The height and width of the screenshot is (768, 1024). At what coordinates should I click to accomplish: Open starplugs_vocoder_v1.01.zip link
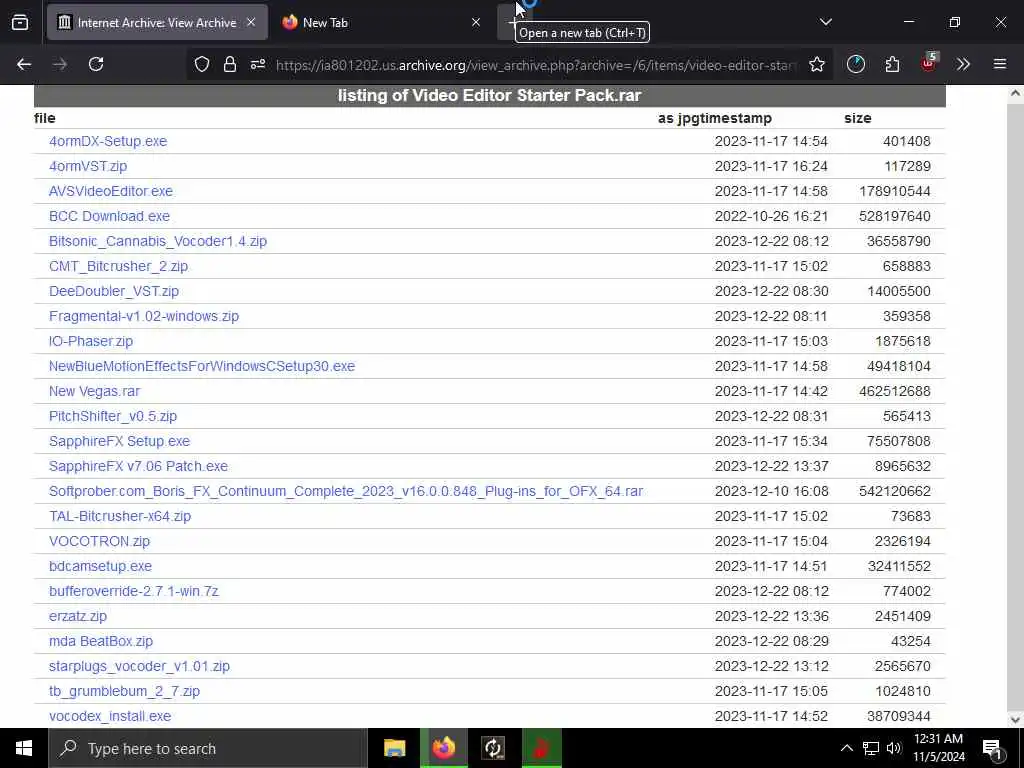click(x=139, y=666)
